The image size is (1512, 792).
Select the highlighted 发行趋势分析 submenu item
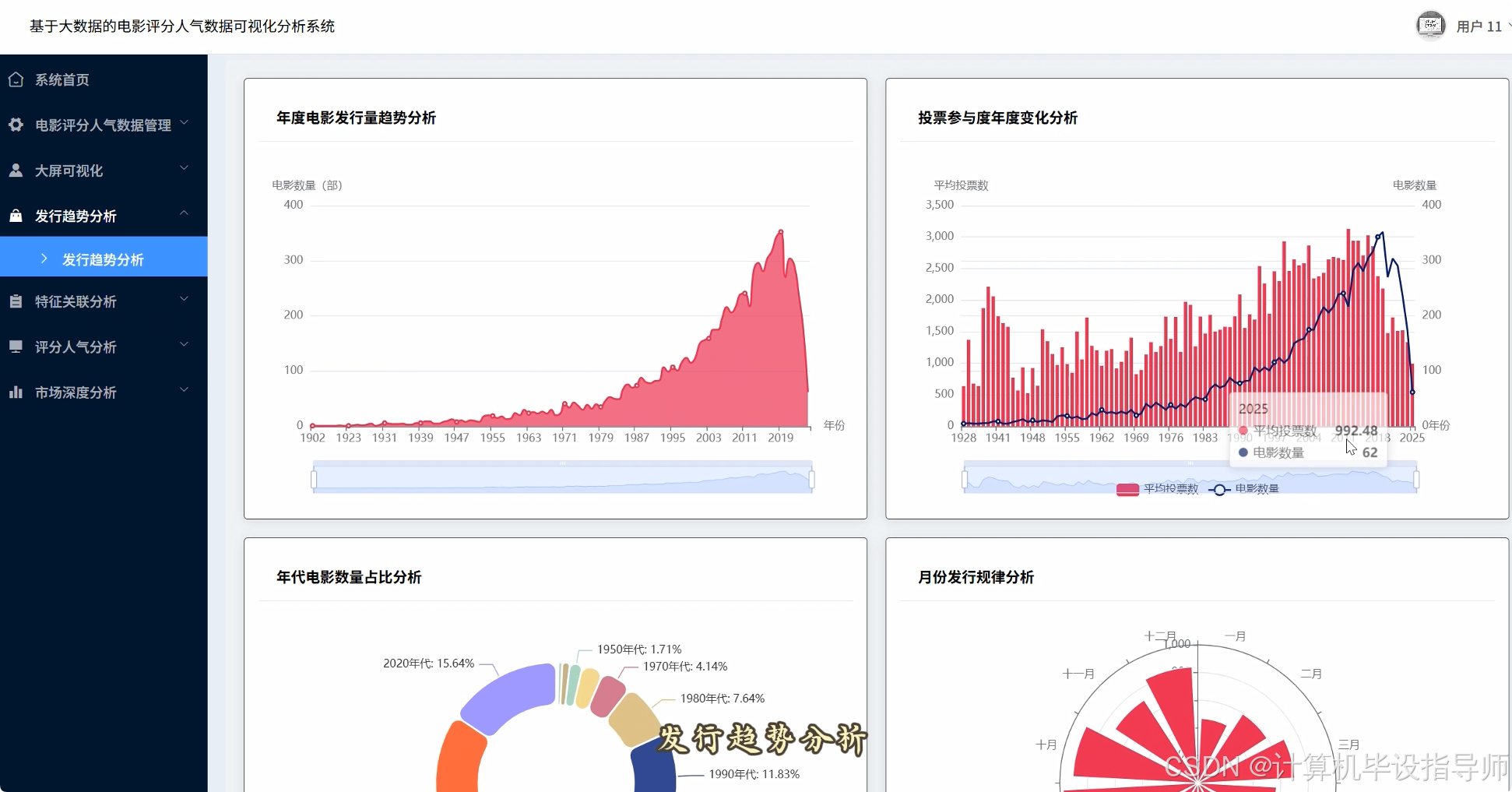104,257
